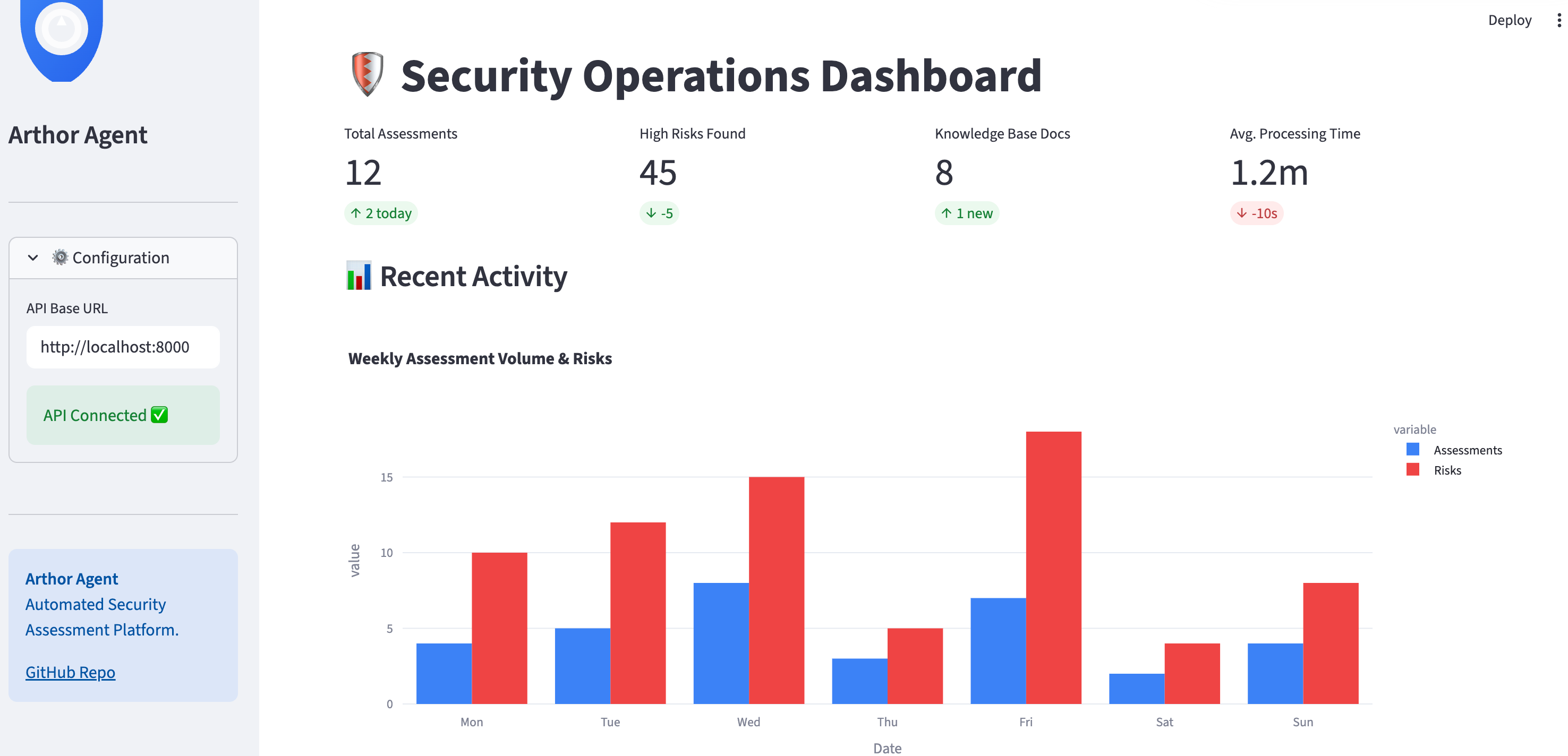Open the GitHub Repo link
Screen dimensions: 1568x756
[70, 672]
